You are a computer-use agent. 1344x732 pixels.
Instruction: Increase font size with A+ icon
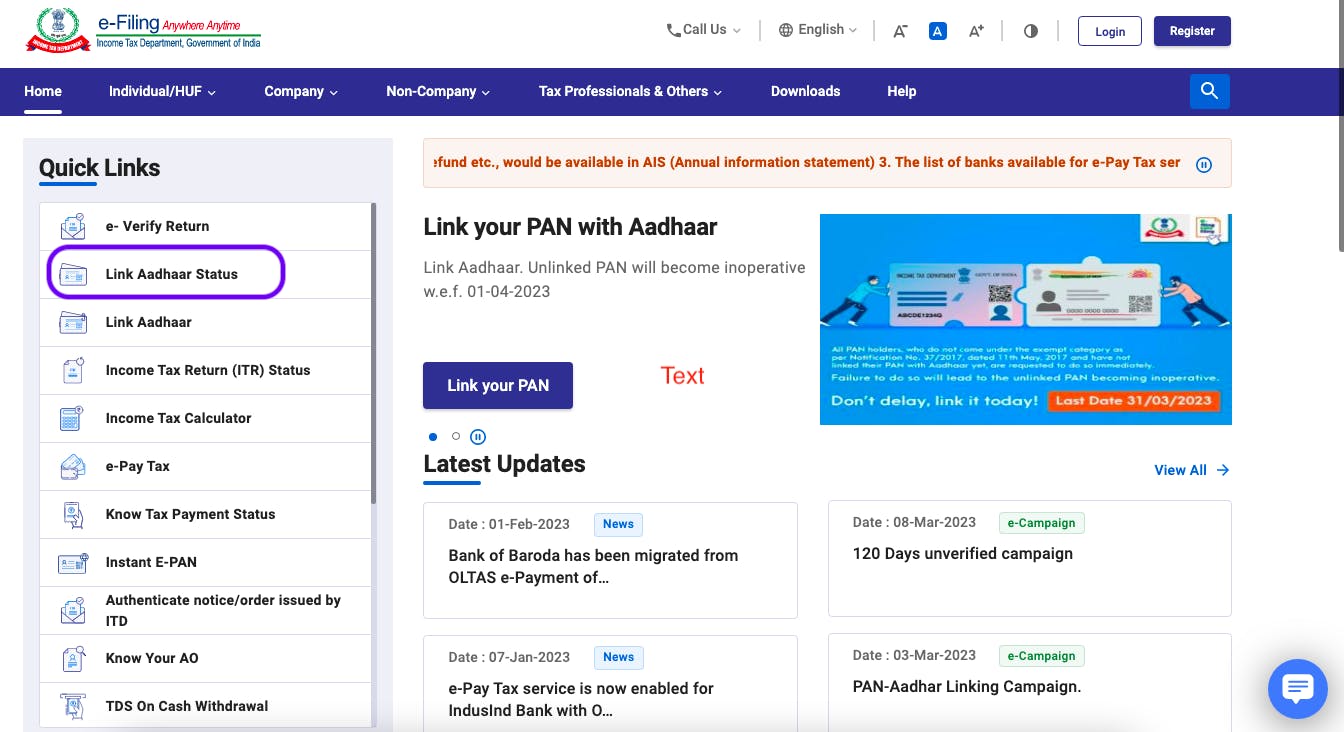977,31
